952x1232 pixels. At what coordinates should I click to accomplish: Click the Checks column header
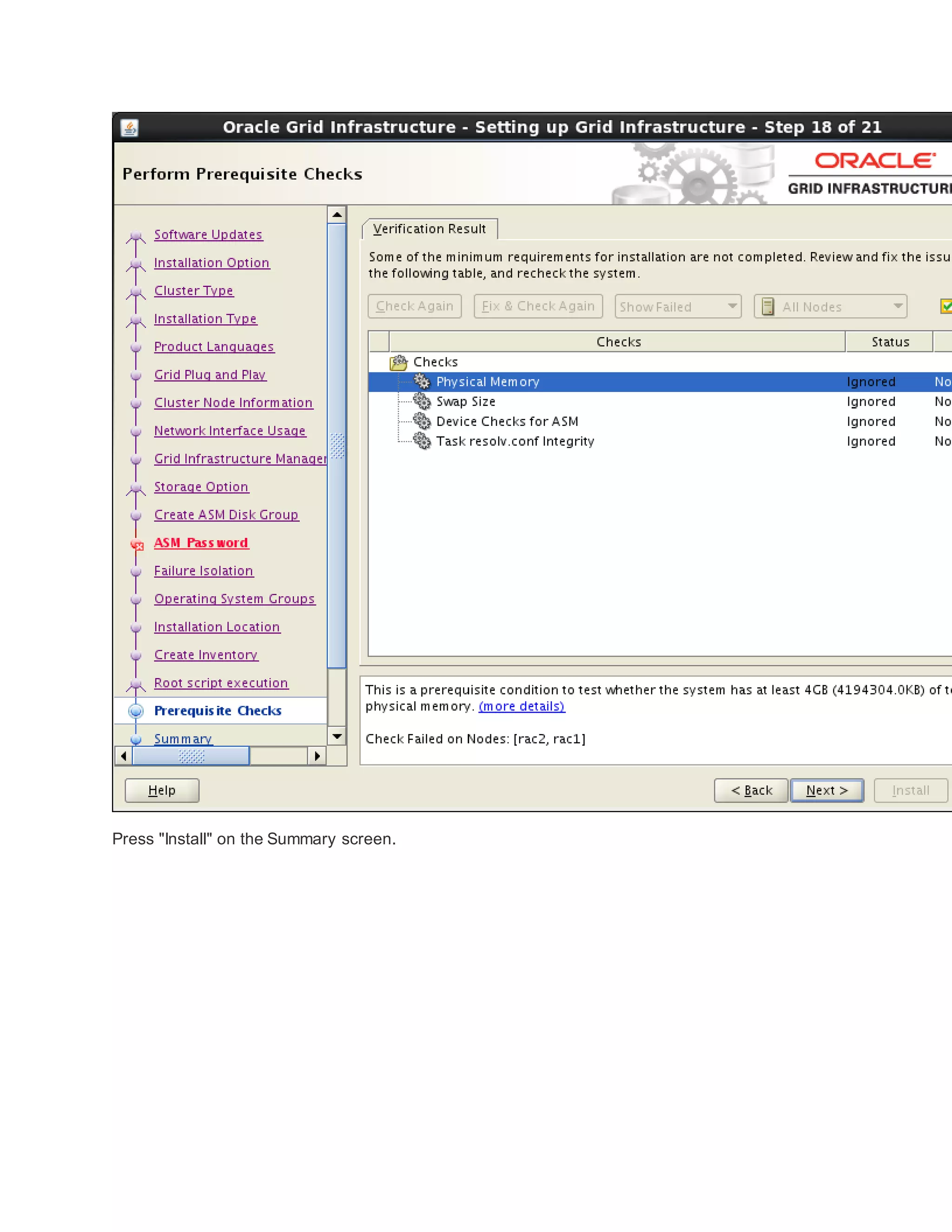[x=618, y=342]
